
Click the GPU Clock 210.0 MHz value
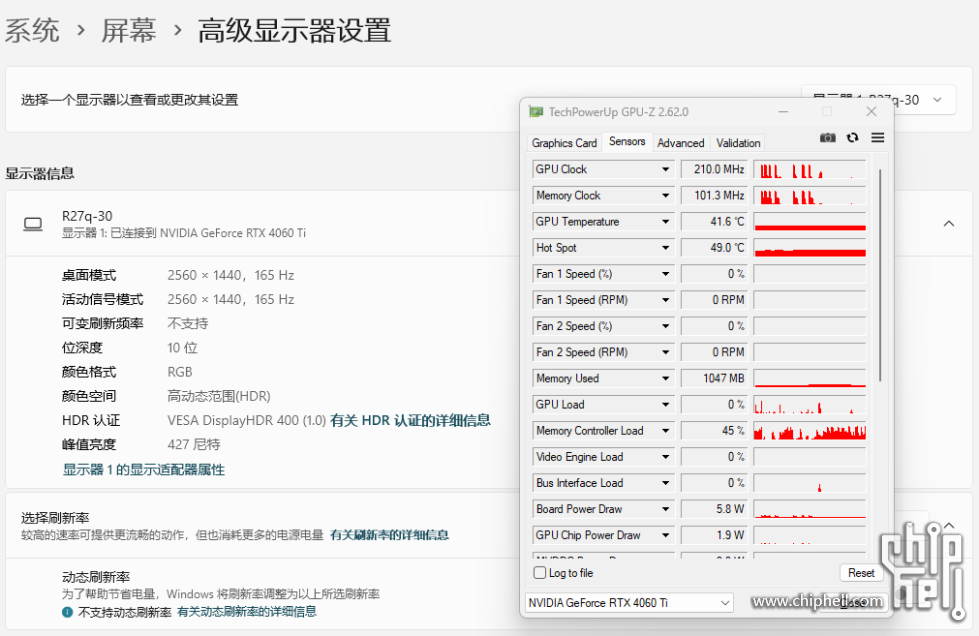pos(715,169)
